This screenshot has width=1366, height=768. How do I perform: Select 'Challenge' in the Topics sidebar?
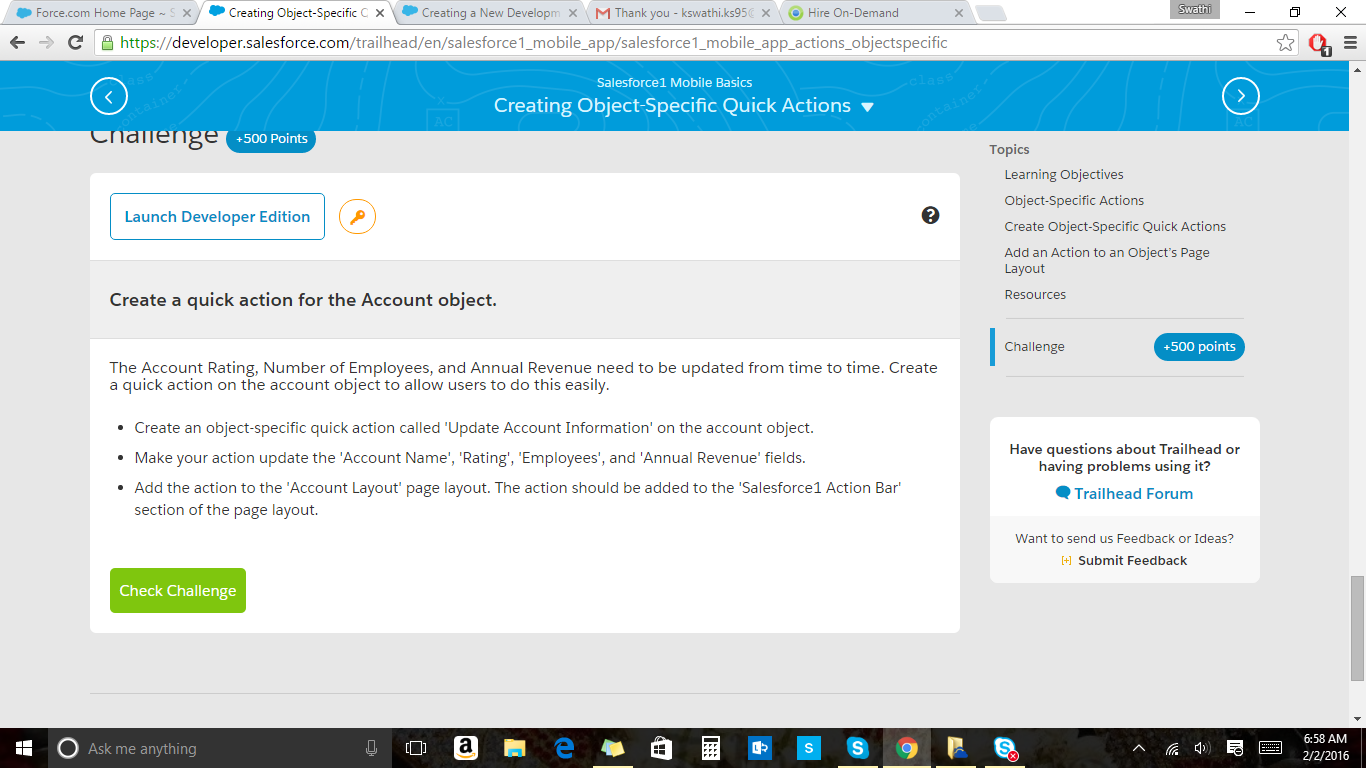point(1035,347)
